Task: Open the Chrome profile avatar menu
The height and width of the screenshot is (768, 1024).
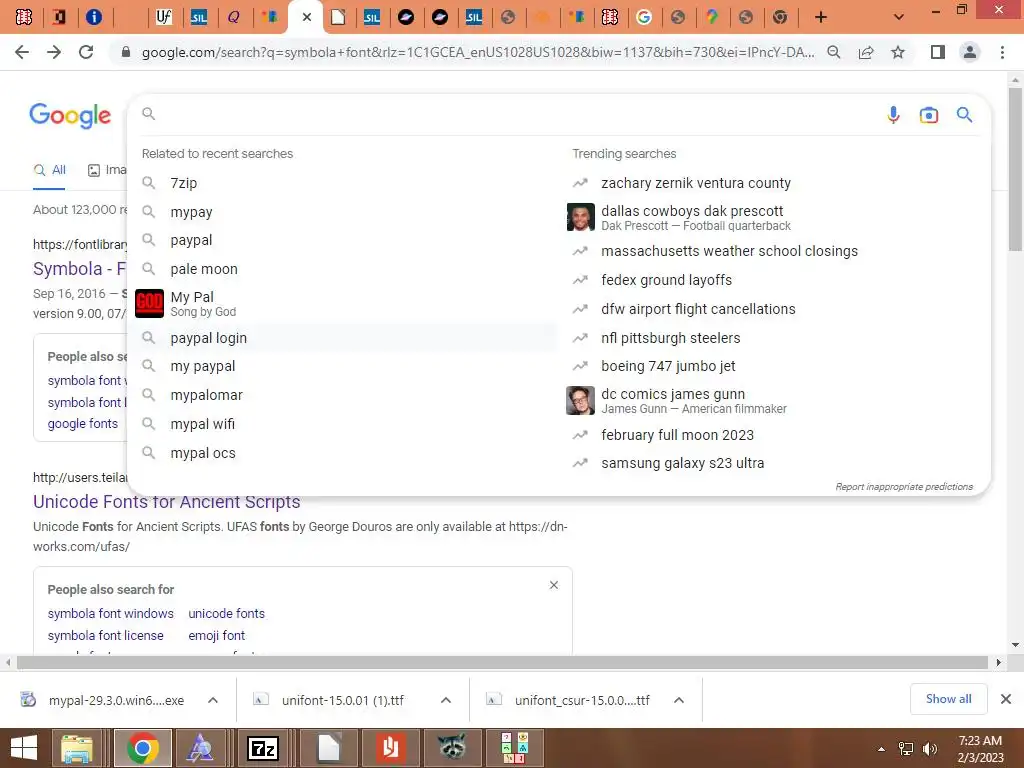Action: point(970,52)
